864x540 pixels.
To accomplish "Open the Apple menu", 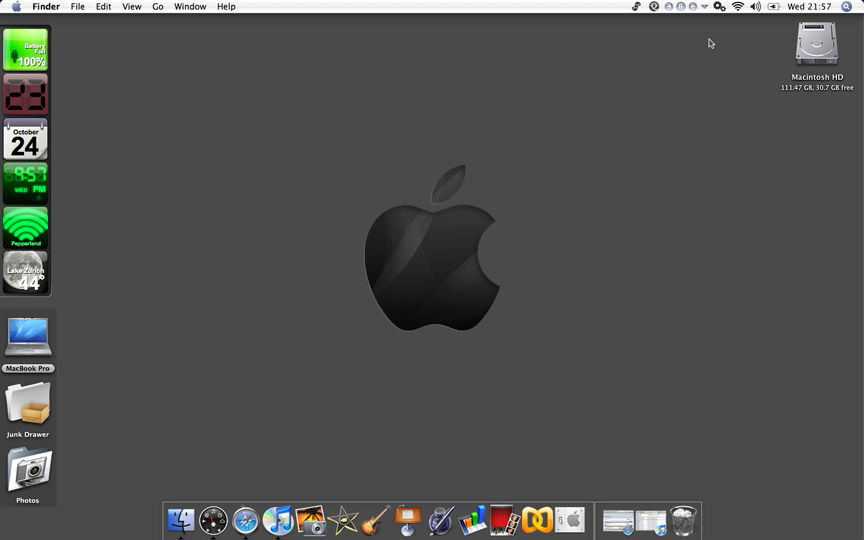I will 17,7.
